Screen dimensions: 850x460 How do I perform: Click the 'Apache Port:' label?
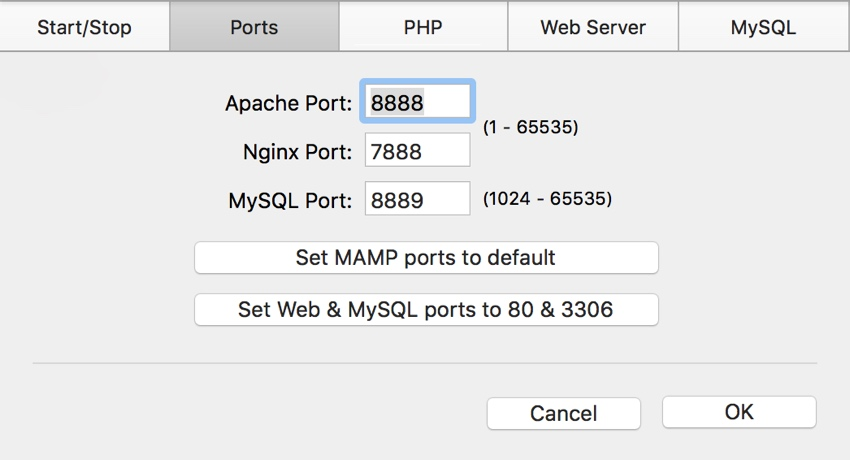[x=288, y=103]
